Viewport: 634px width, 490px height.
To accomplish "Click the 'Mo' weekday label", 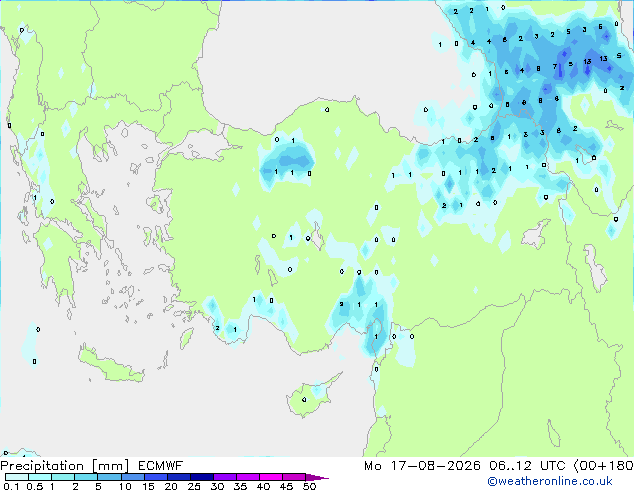I will 372,466.
